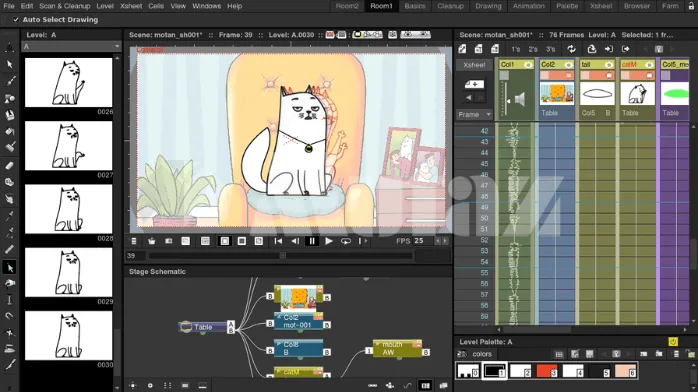Select the Geometric shapes tool

click(x=9, y=98)
